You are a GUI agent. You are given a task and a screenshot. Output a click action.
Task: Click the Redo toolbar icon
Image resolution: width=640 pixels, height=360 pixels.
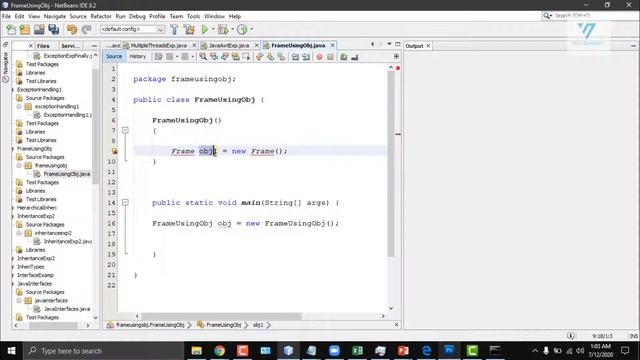tap(86, 29)
